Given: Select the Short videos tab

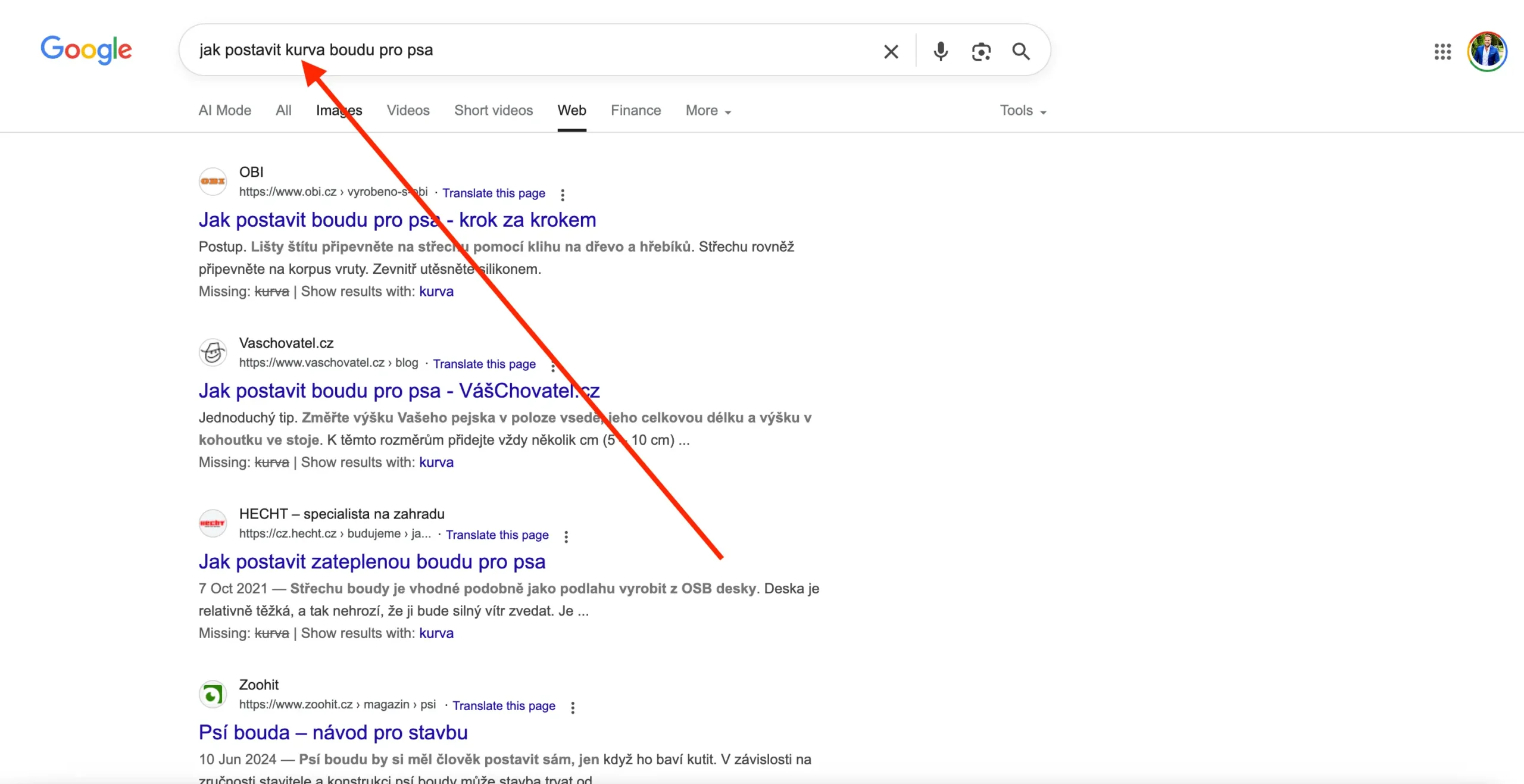Looking at the screenshot, I should point(493,111).
